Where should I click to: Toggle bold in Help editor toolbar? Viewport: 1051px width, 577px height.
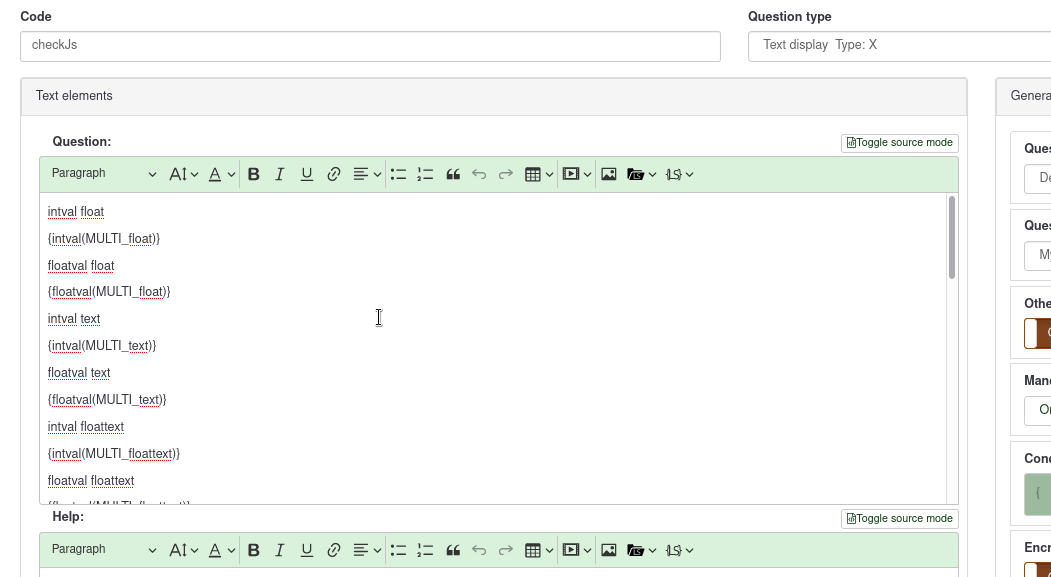pos(253,550)
